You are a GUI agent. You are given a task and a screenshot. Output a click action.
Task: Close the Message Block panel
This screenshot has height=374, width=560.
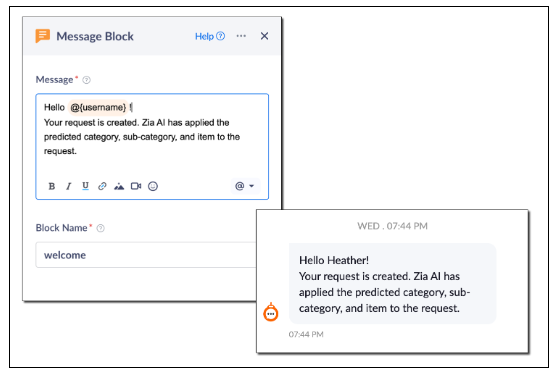pyautogui.click(x=264, y=36)
